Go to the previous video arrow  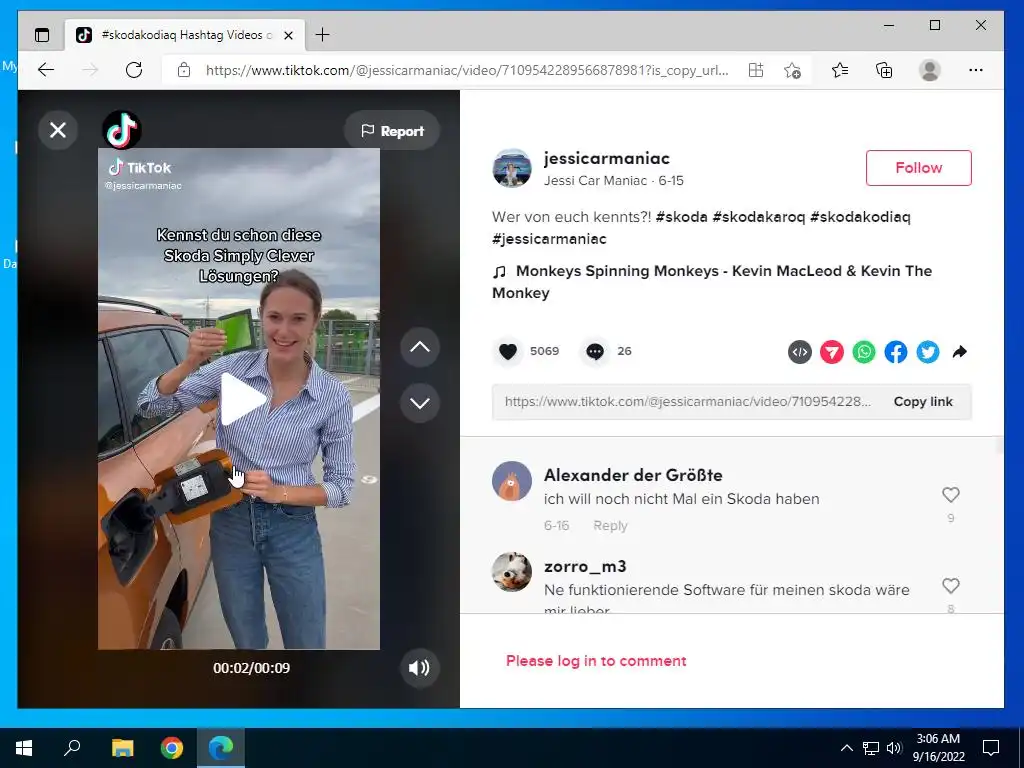[x=420, y=347]
